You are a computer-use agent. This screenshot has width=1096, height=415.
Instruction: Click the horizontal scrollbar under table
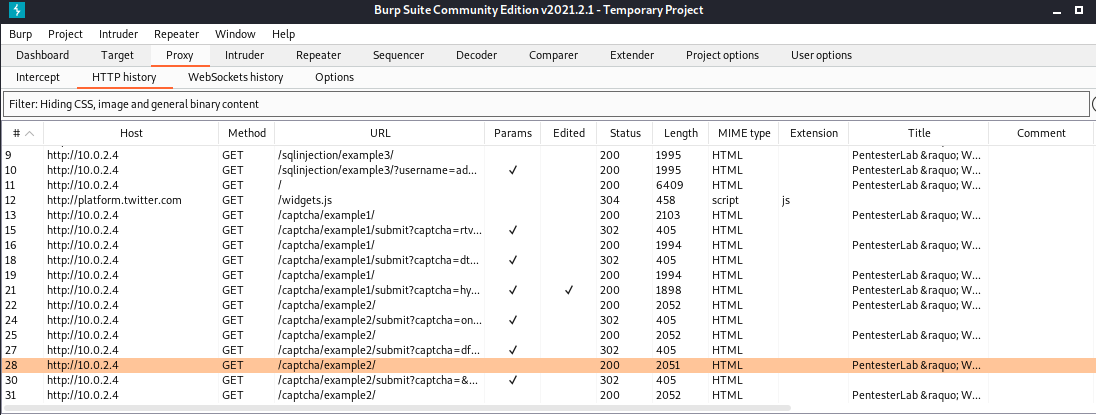397,407
